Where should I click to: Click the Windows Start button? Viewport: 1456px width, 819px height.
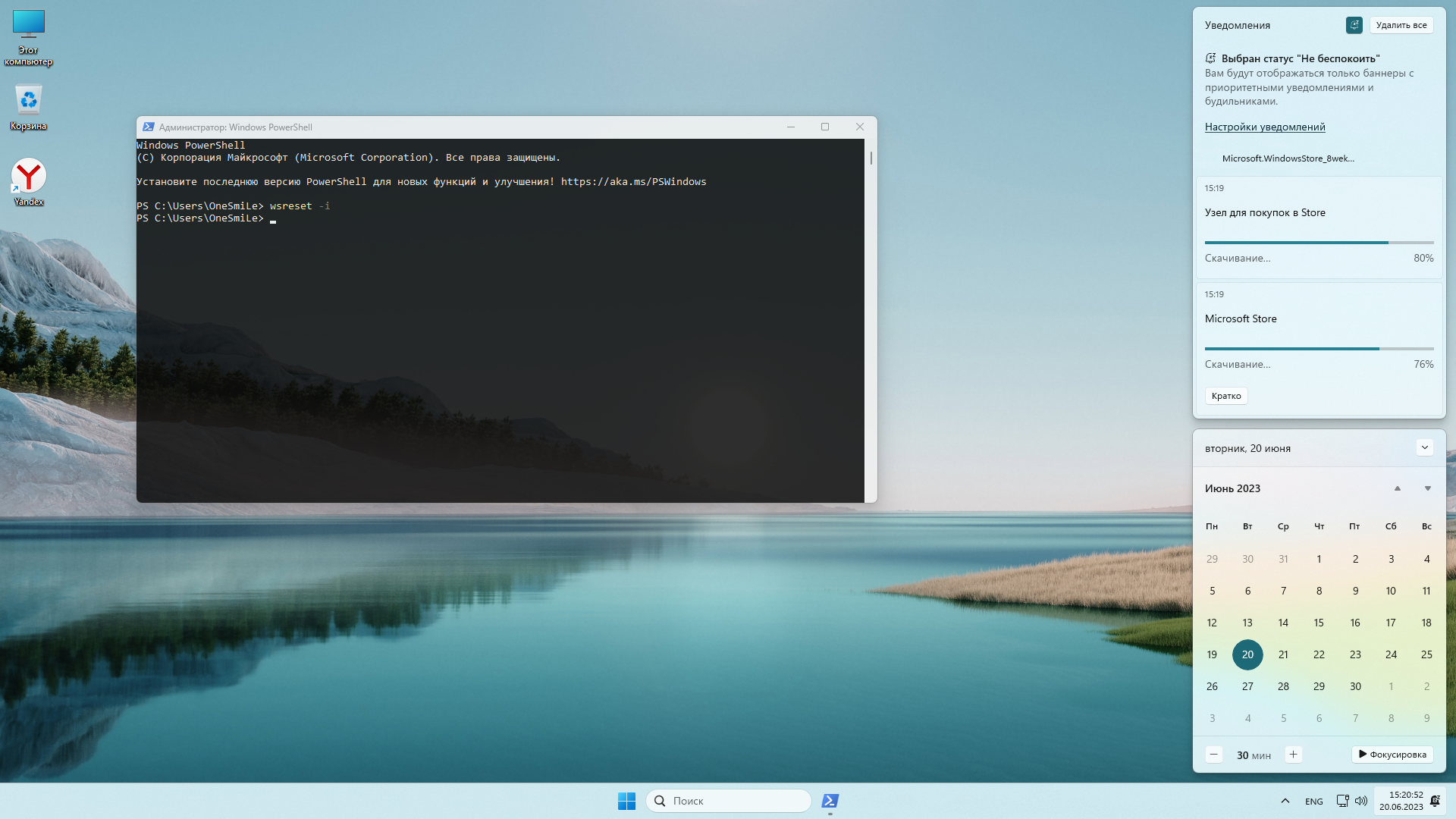click(626, 801)
